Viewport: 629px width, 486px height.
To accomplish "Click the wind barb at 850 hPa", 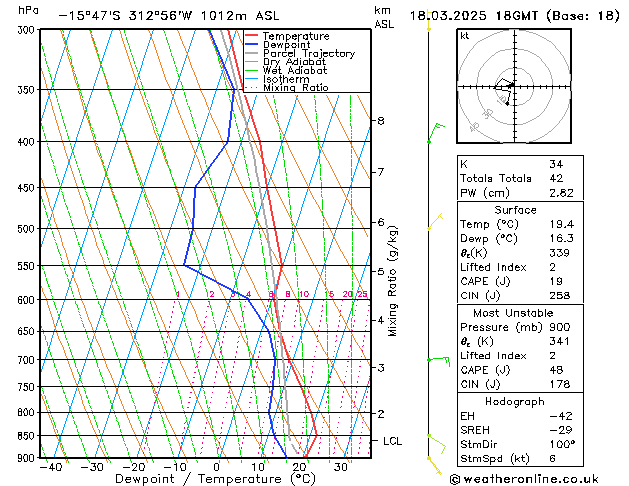I will [x=437, y=443].
